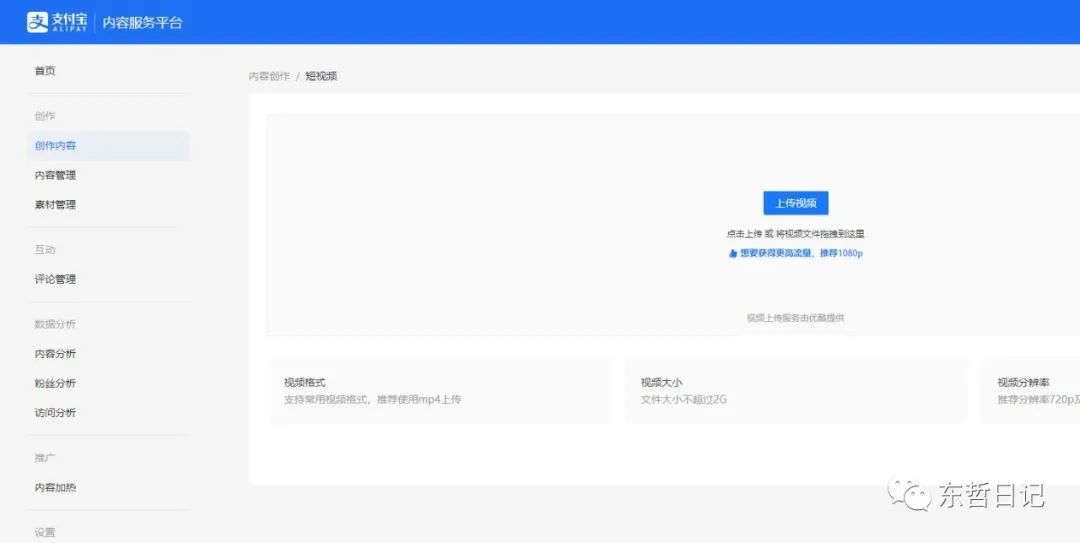Click the 文件大小不超过2G text

[x=684, y=400]
